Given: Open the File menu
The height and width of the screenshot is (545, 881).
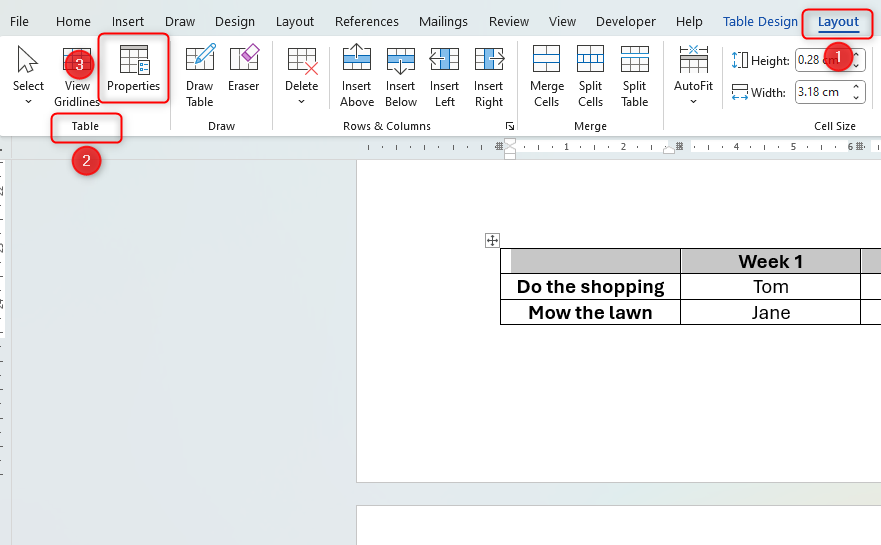Looking at the screenshot, I should (x=19, y=21).
